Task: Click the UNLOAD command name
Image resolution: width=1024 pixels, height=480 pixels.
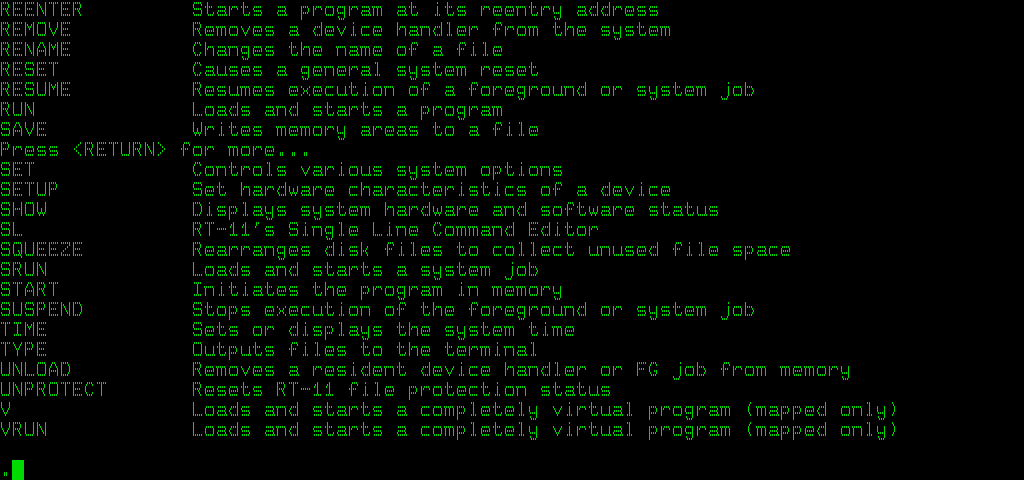Action: [x=35, y=370]
